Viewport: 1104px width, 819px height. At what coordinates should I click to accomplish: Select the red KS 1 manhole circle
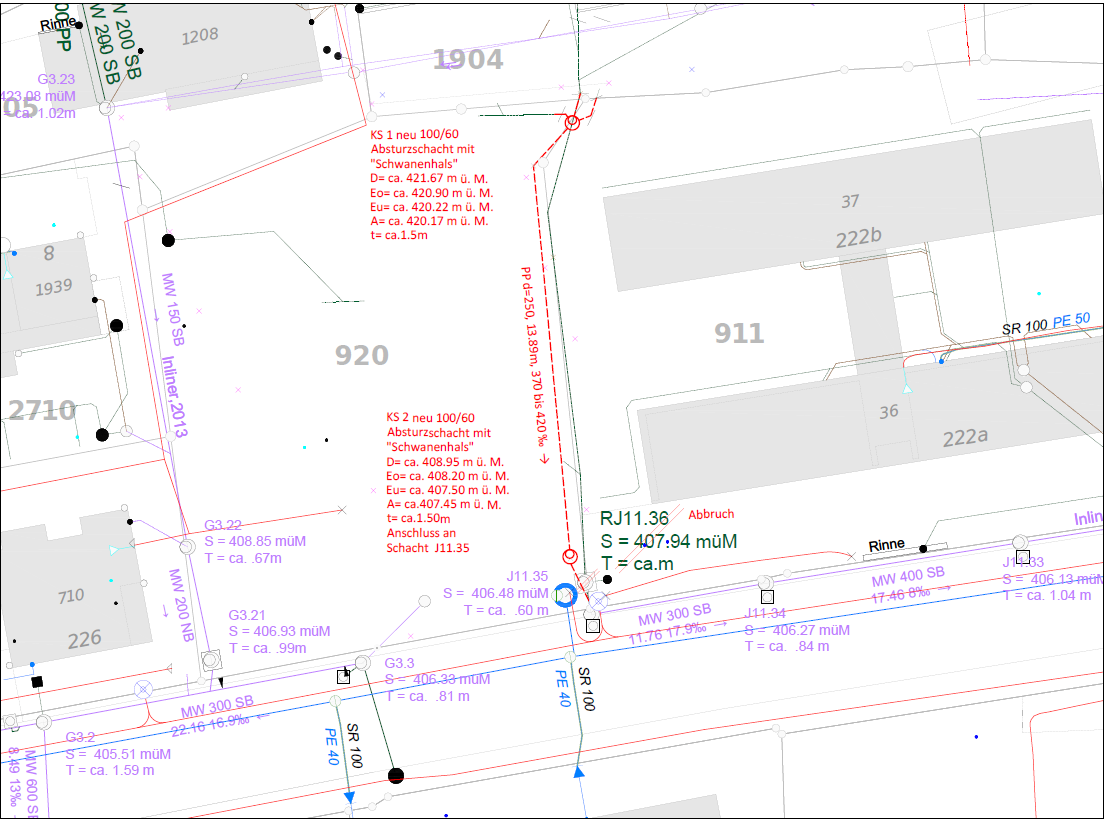pyautogui.click(x=572, y=123)
